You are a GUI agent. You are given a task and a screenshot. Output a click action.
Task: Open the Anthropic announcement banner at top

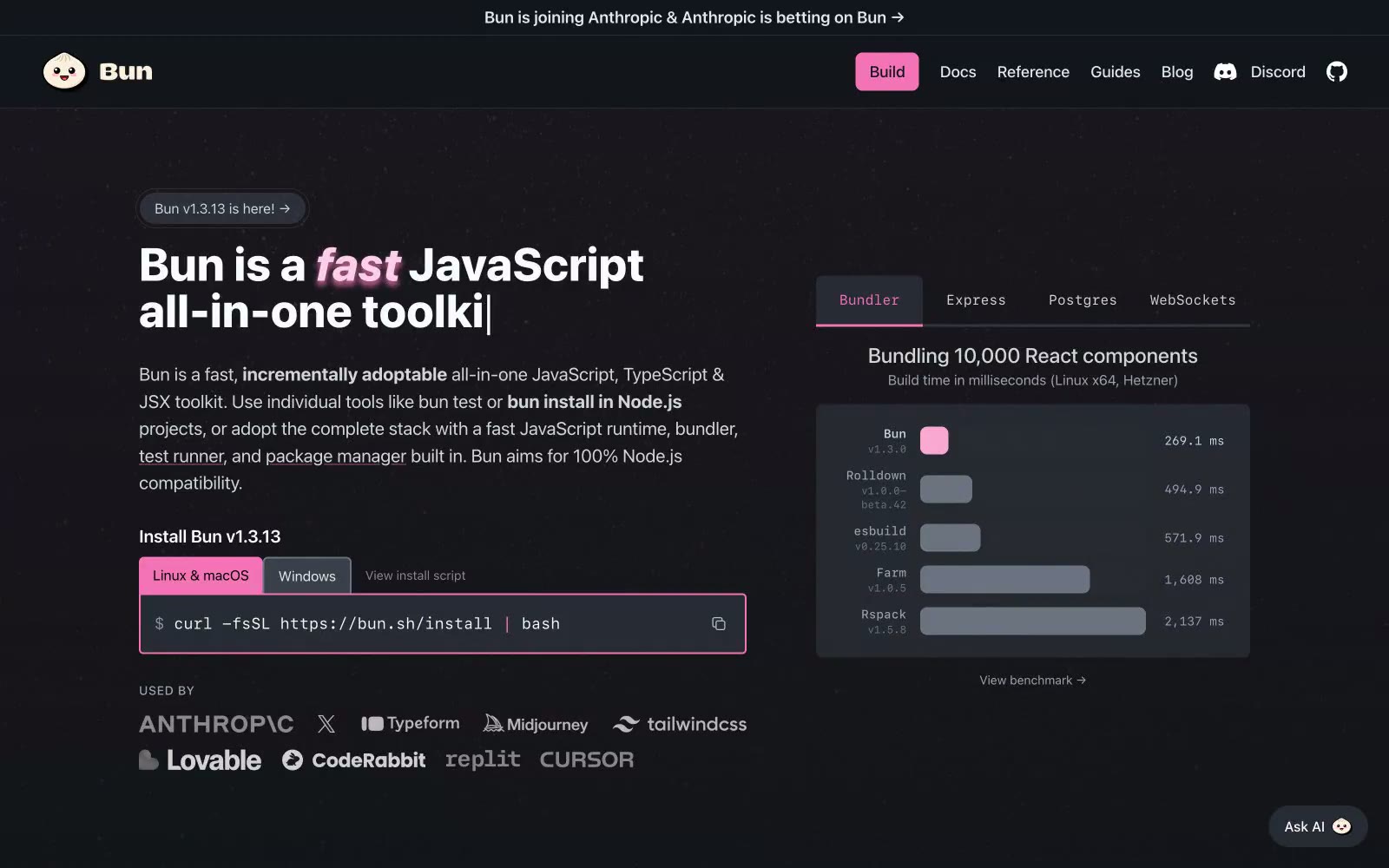[694, 17]
